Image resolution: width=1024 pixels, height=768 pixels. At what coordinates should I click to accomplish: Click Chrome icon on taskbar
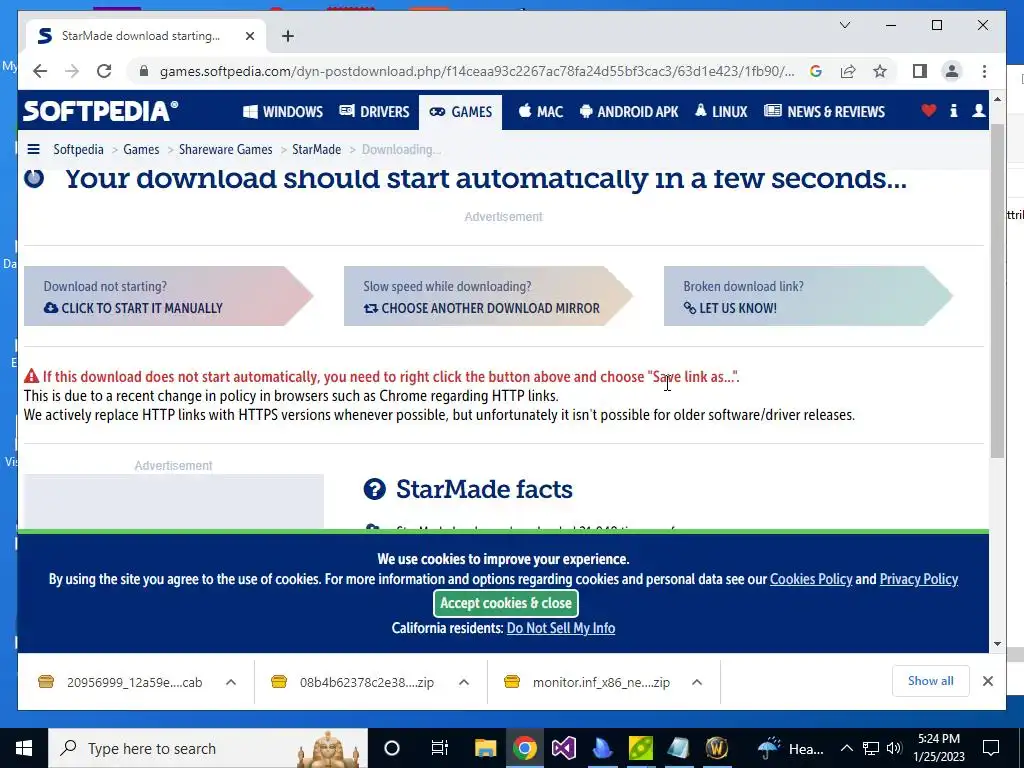point(524,748)
